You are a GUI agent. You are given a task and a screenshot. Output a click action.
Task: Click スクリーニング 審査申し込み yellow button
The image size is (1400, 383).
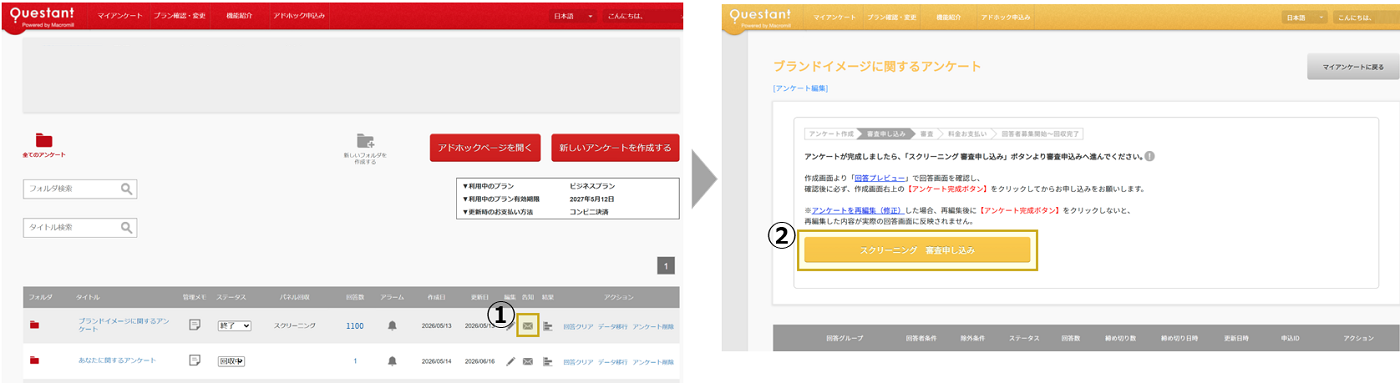917,249
